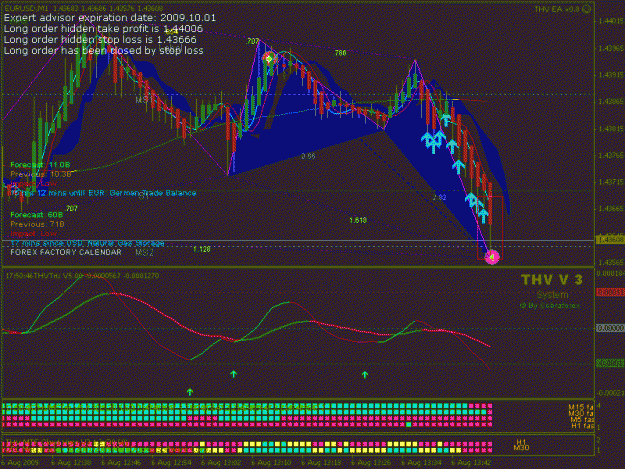Screen dimensions: 625x469
Task: Click the '6 Aug 12:38' time axis label
Action: [71, 463]
